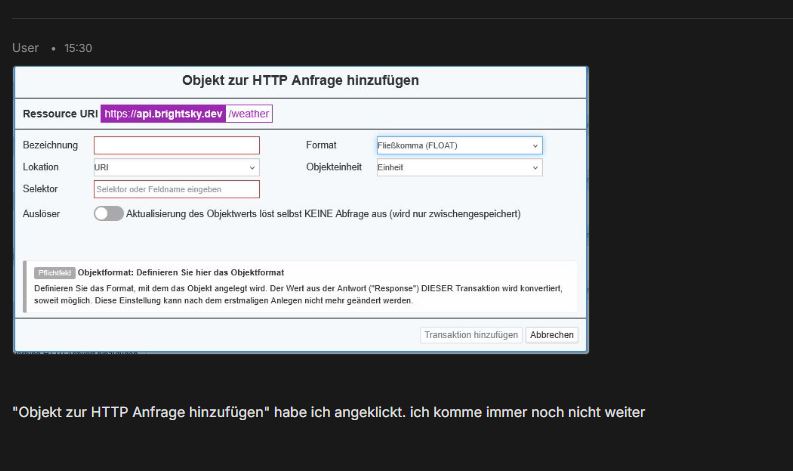Click the /weather path segment
Image resolution: width=793 pixels, height=471 pixels.
click(x=249, y=114)
